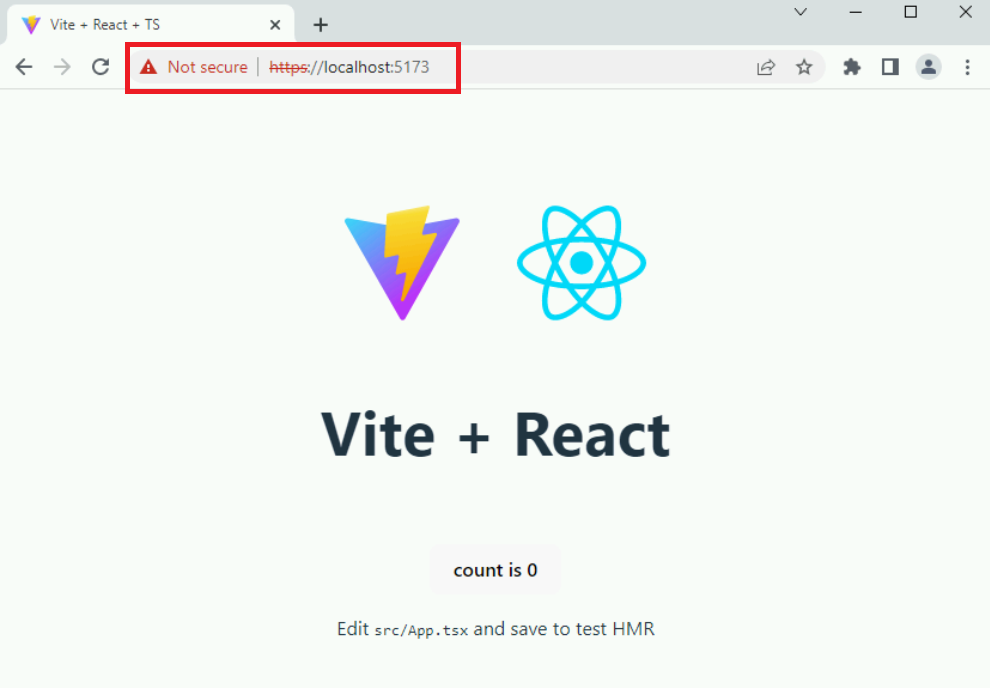Open the user profile avatar
990x688 pixels.
[929, 67]
